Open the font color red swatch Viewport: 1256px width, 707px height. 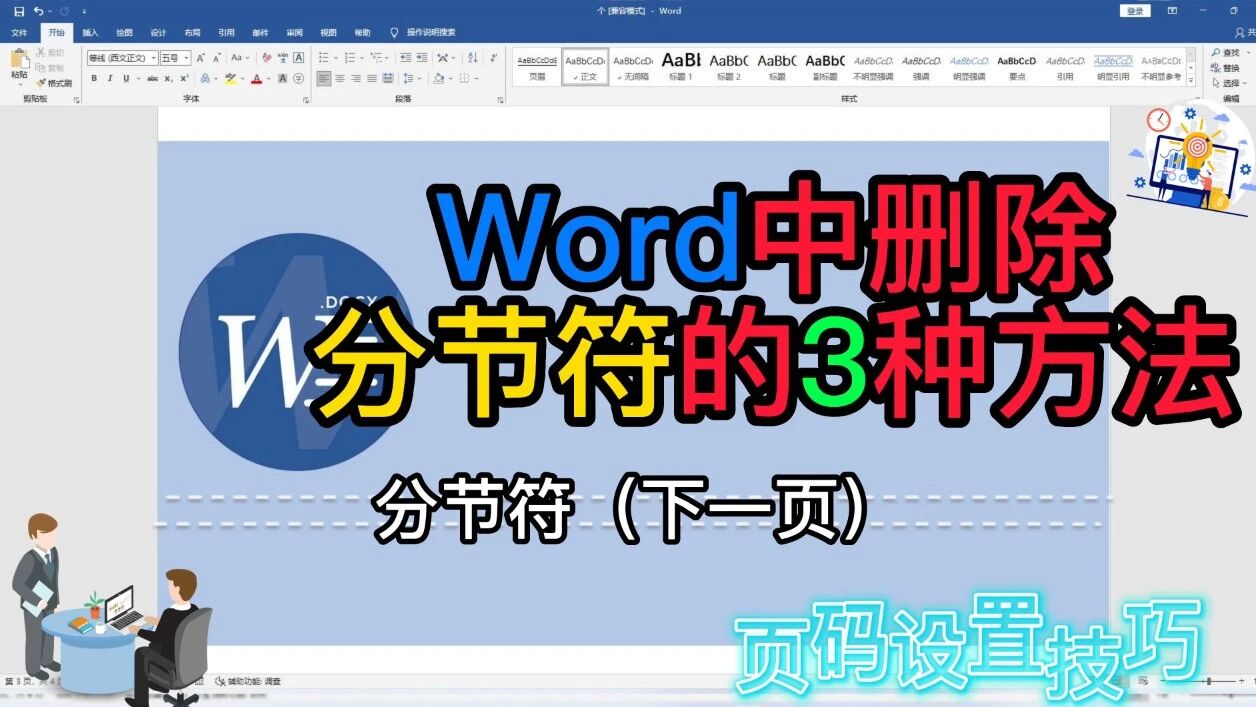click(x=256, y=79)
